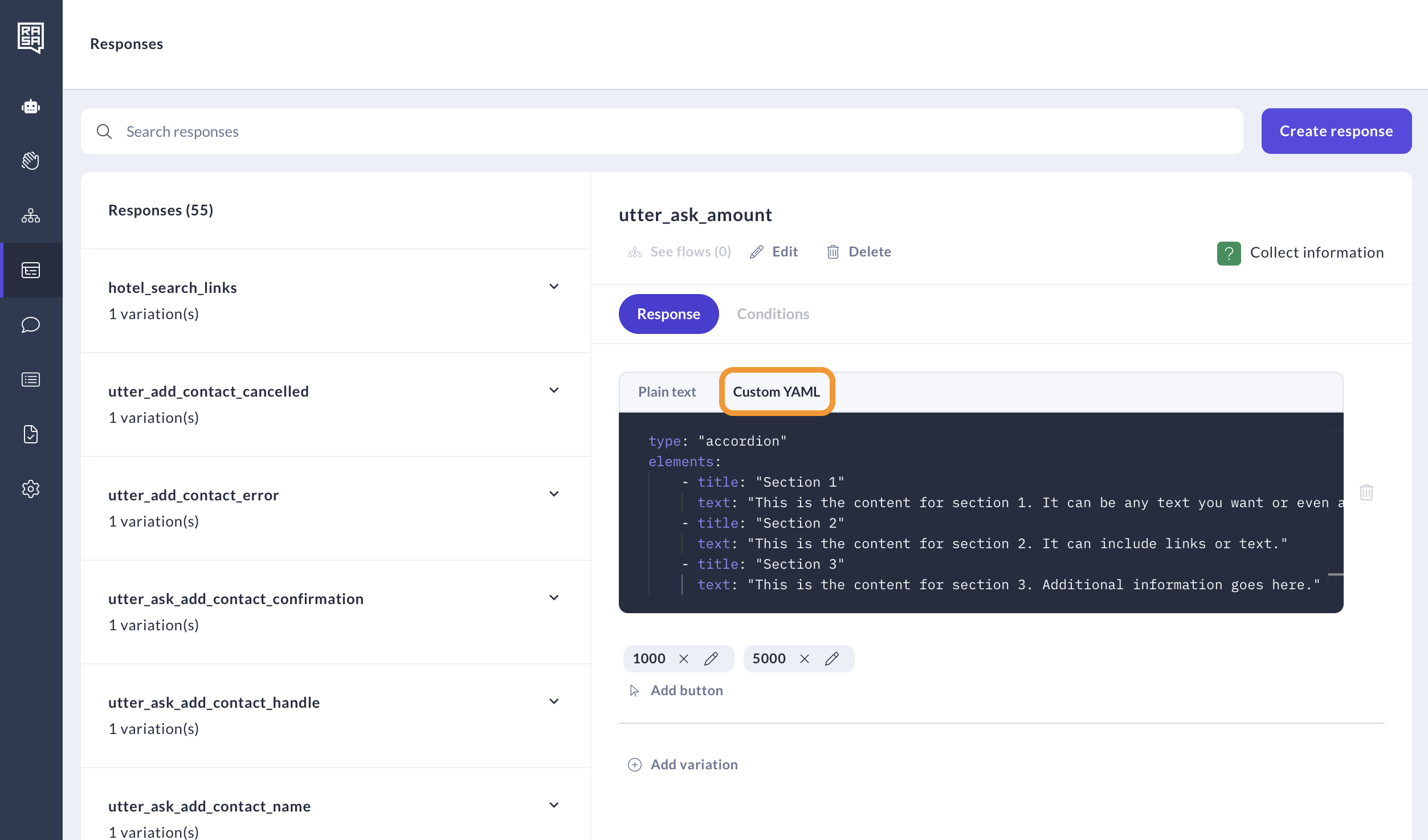Select the Custom YAML tab
This screenshot has height=840, width=1428.
pyautogui.click(x=776, y=392)
